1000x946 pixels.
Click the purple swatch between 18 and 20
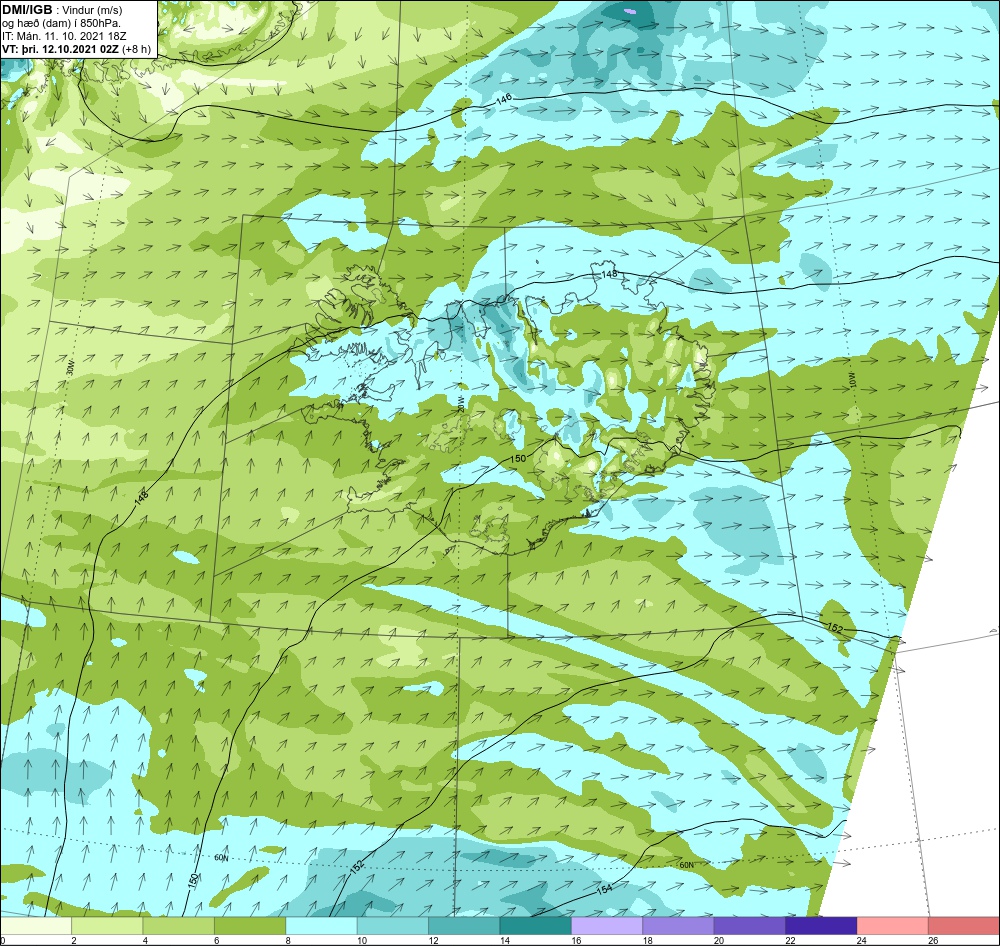click(x=679, y=926)
